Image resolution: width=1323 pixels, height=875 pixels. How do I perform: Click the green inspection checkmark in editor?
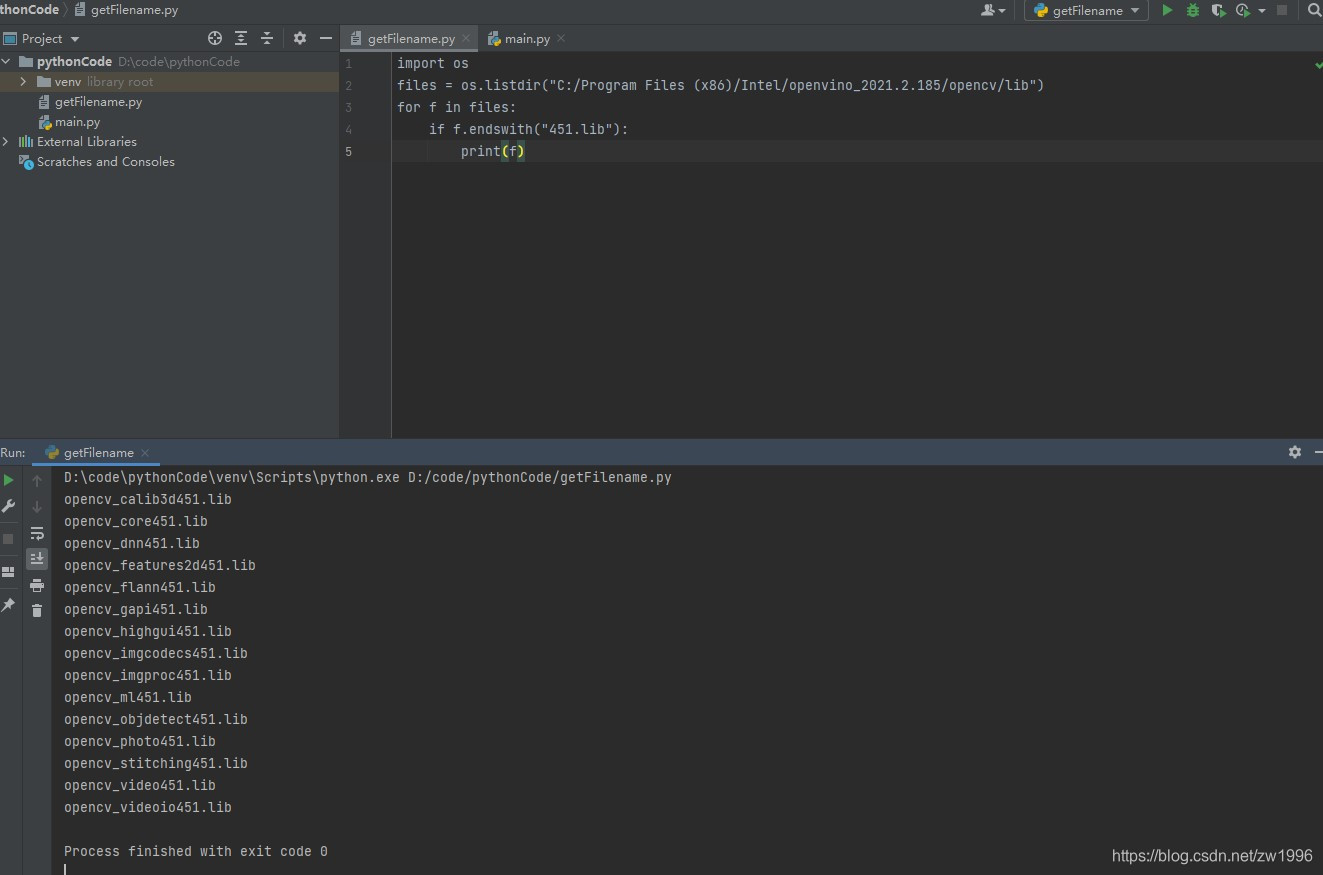tap(1318, 64)
